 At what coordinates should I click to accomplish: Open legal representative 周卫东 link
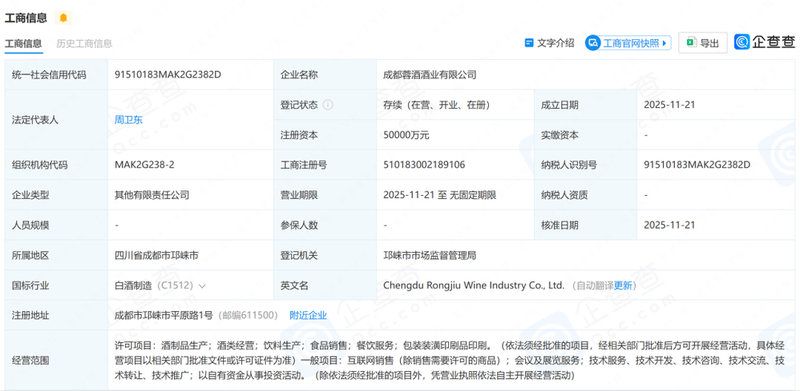coord(129,120)
